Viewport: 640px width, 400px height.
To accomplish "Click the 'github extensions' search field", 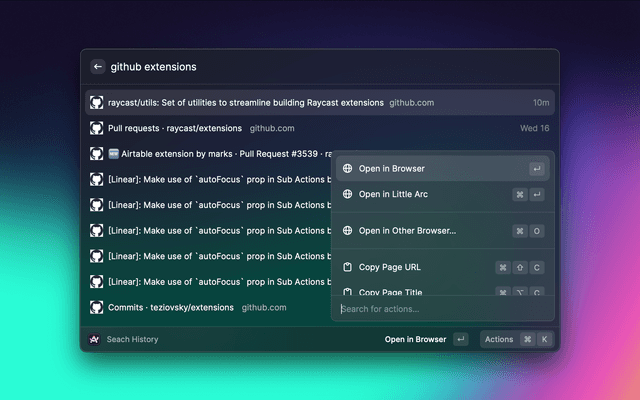I will [x=300, y=67].
